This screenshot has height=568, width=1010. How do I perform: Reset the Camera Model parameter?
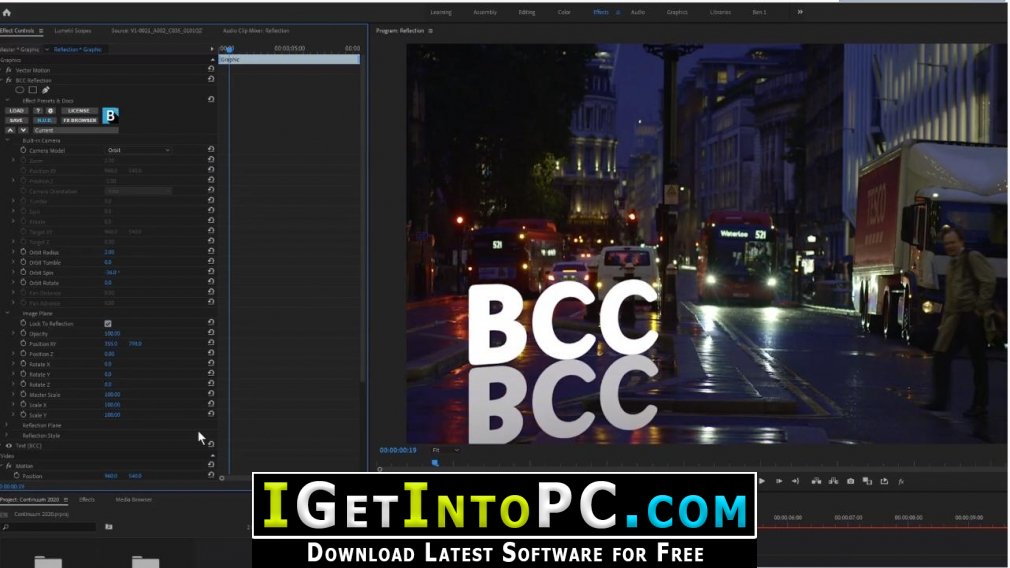(211, 149)
